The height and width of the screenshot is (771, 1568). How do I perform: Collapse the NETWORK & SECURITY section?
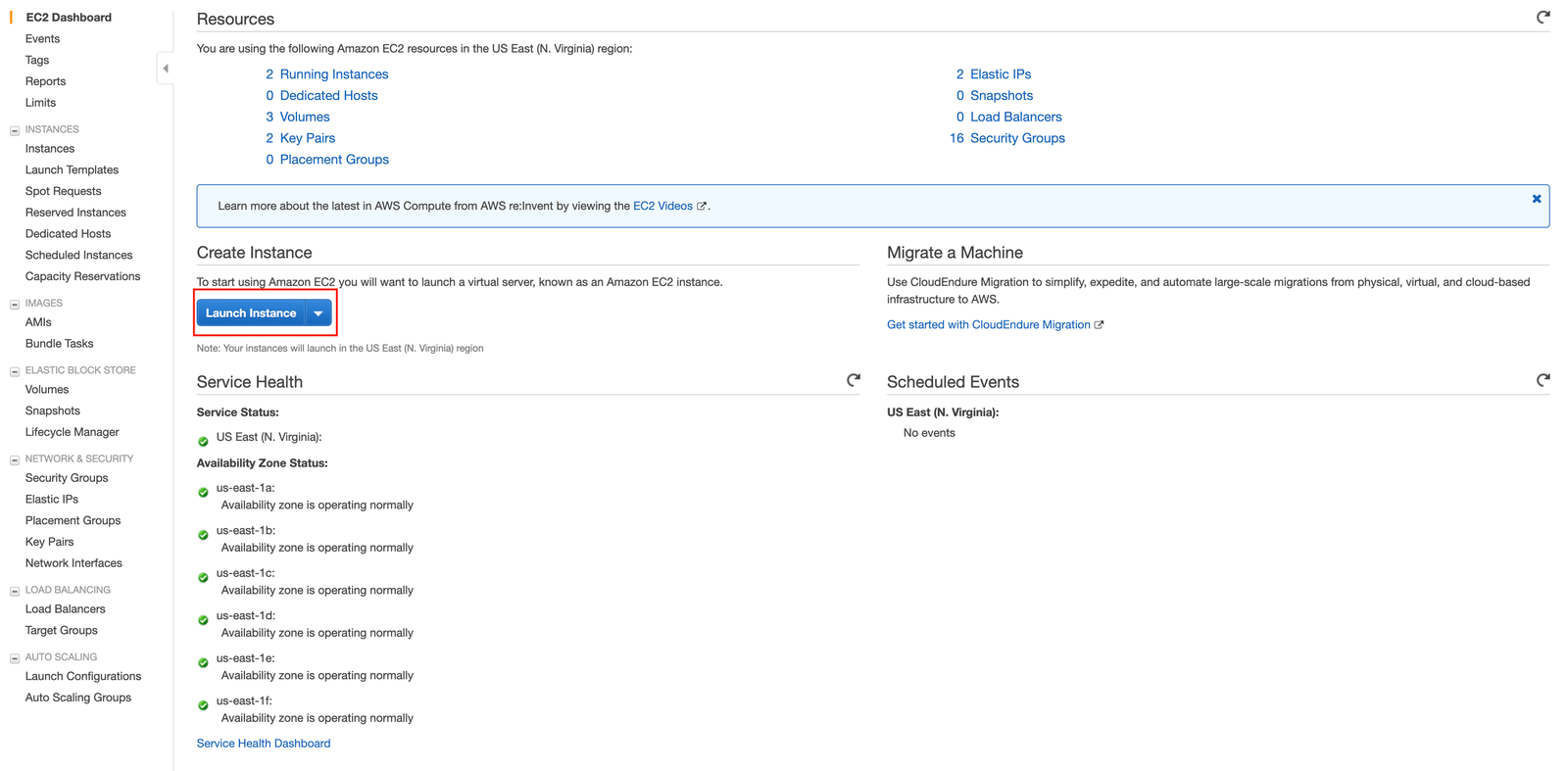click(x=15, y=459)
